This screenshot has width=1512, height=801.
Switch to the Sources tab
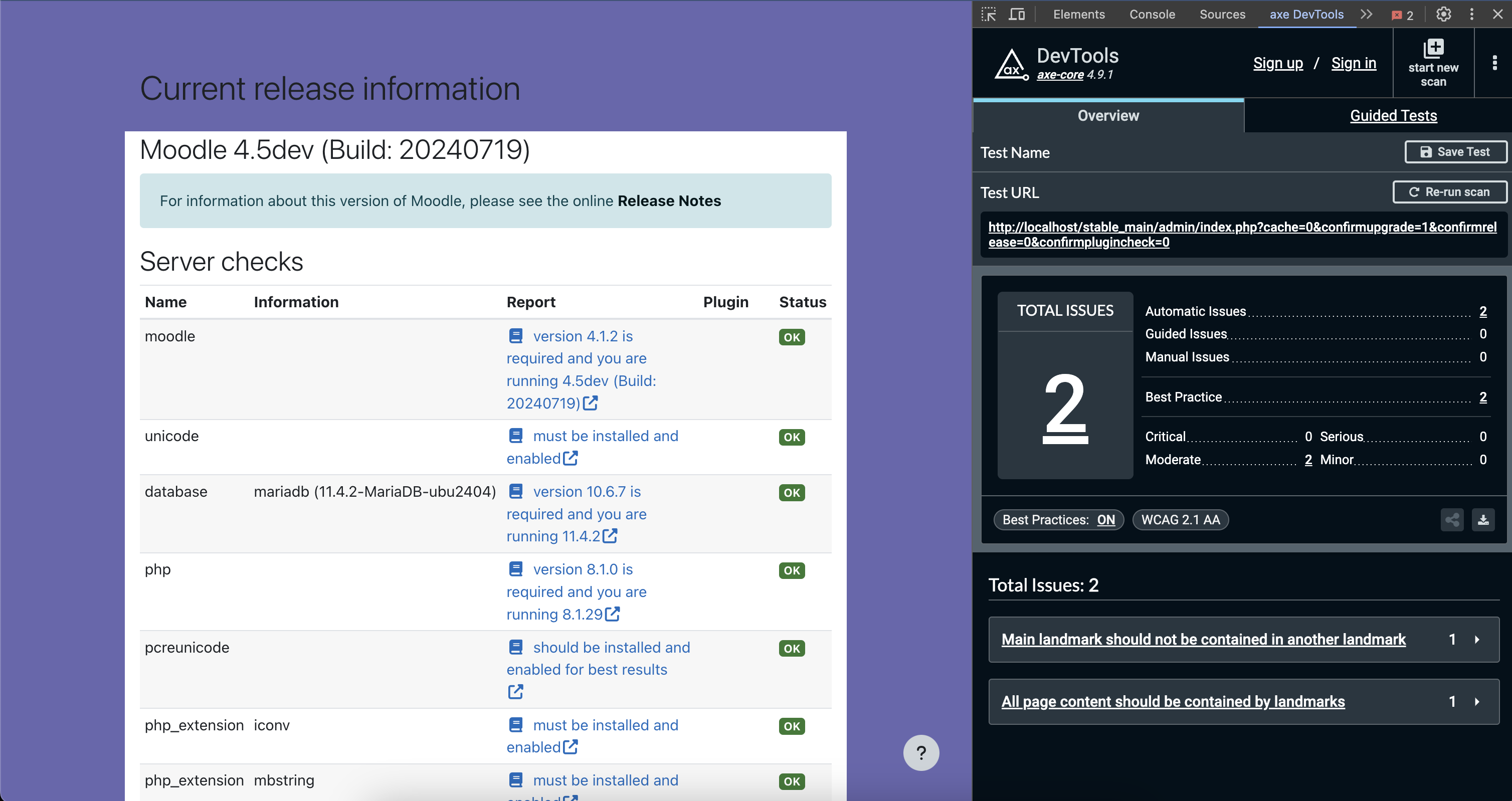pos(1222,14)
